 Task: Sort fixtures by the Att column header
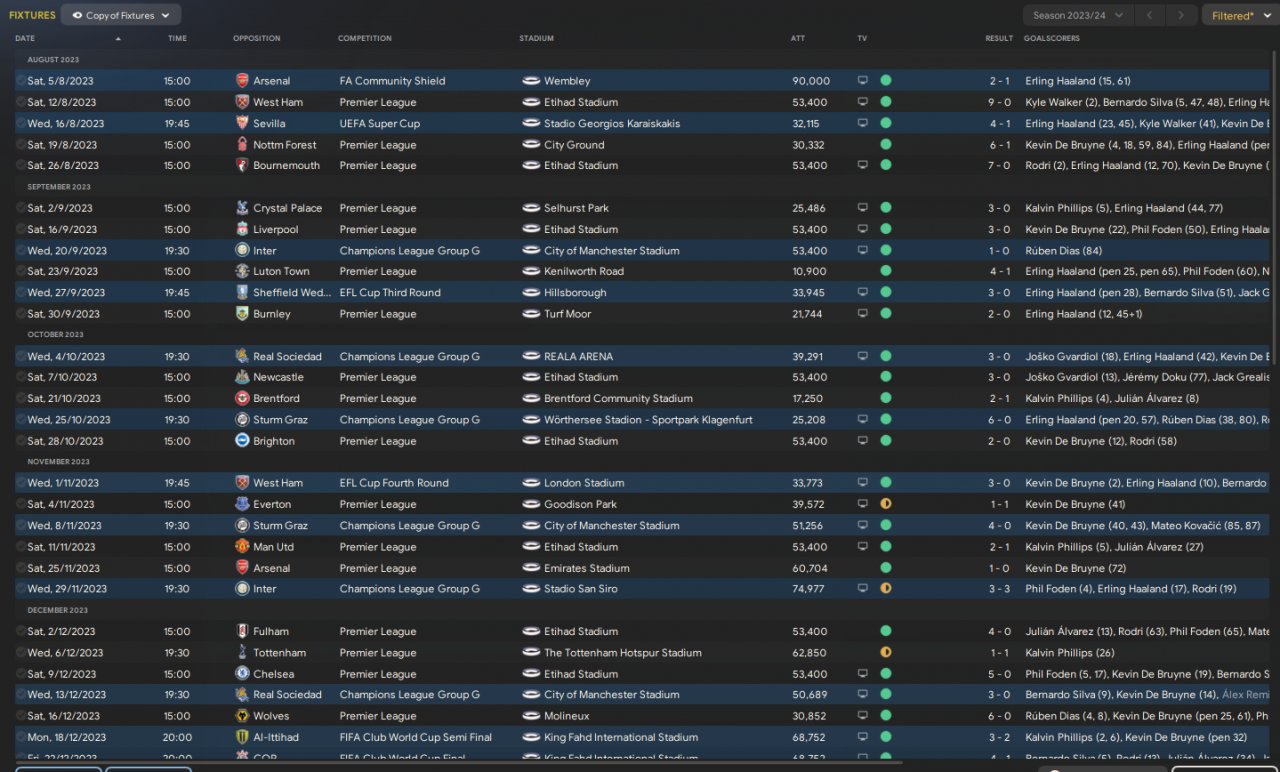(798, 39)
